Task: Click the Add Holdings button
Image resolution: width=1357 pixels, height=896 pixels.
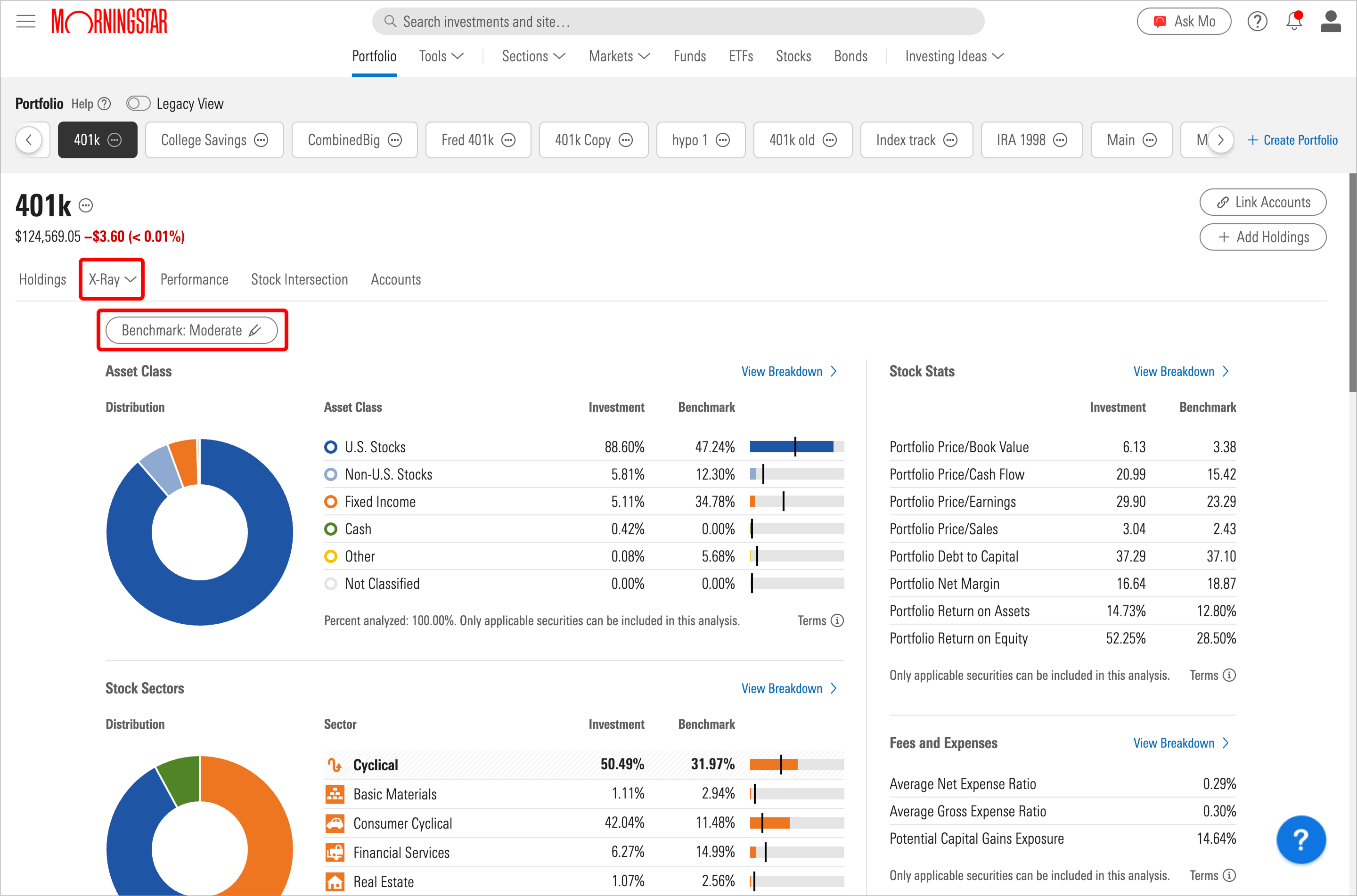Action: point(1263,237)
